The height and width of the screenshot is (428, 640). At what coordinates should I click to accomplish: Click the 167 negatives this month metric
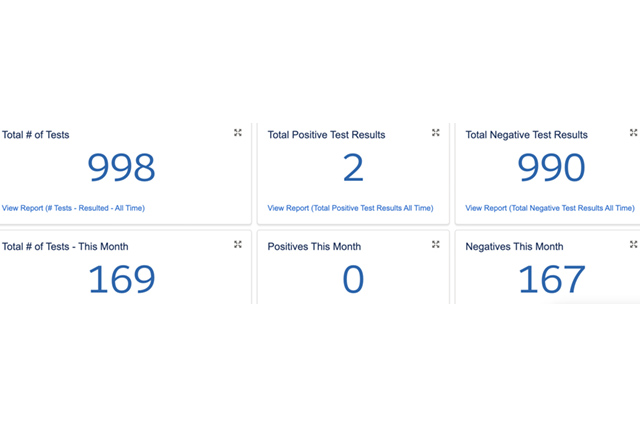(x=551, y=280)
